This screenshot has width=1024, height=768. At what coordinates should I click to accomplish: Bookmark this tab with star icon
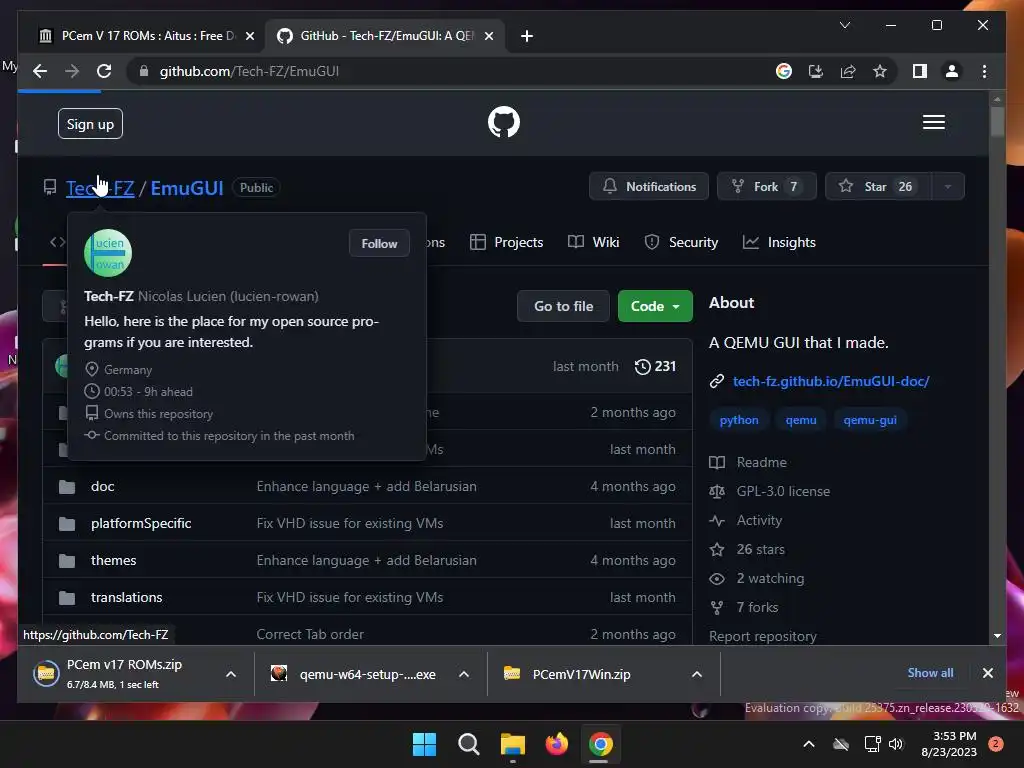pos(880,71)
